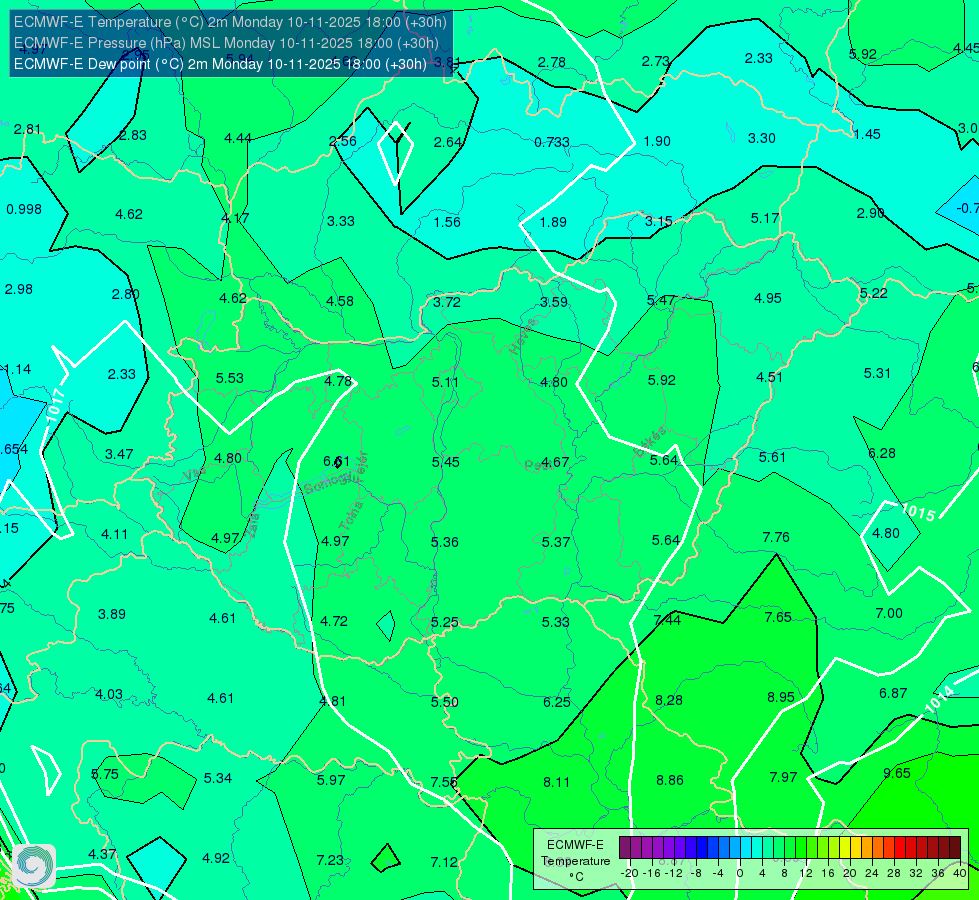The width and height of the screenshot is (979, 900).
Task: Click the 9.65 temperature value
Action: (897, 773)
